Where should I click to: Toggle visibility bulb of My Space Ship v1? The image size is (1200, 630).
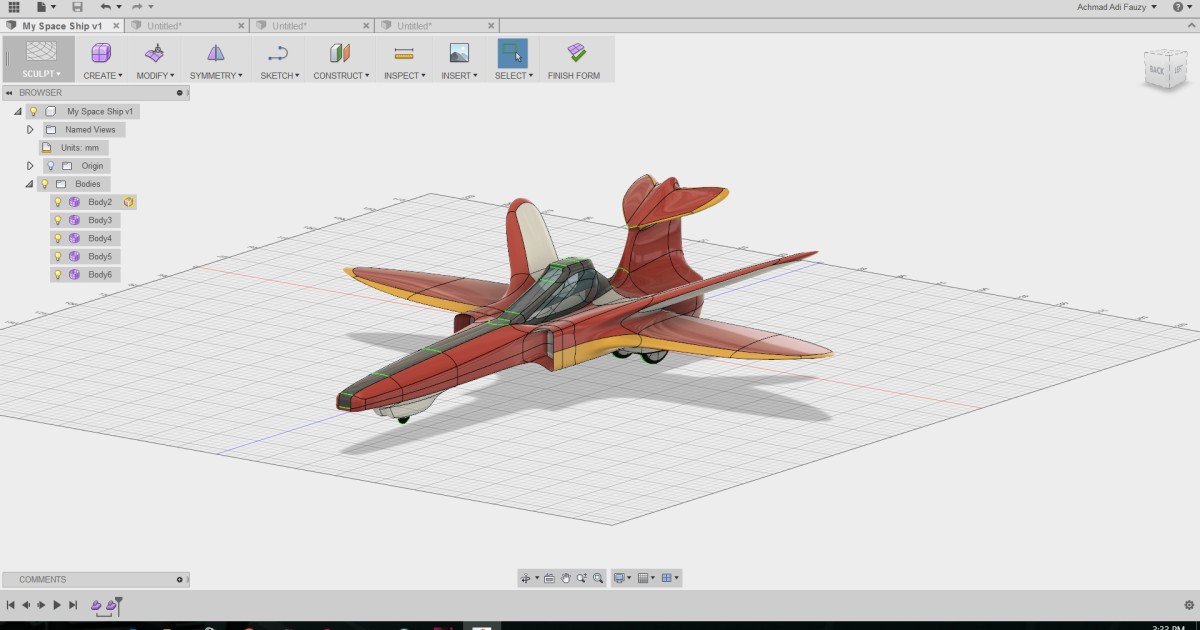click(x=33, y=111)
